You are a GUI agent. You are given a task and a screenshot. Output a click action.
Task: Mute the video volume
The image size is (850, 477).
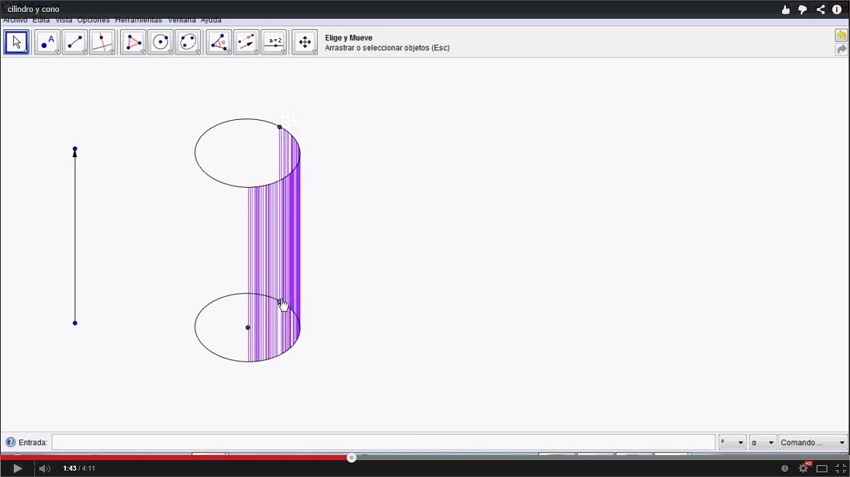coord(44,468)
